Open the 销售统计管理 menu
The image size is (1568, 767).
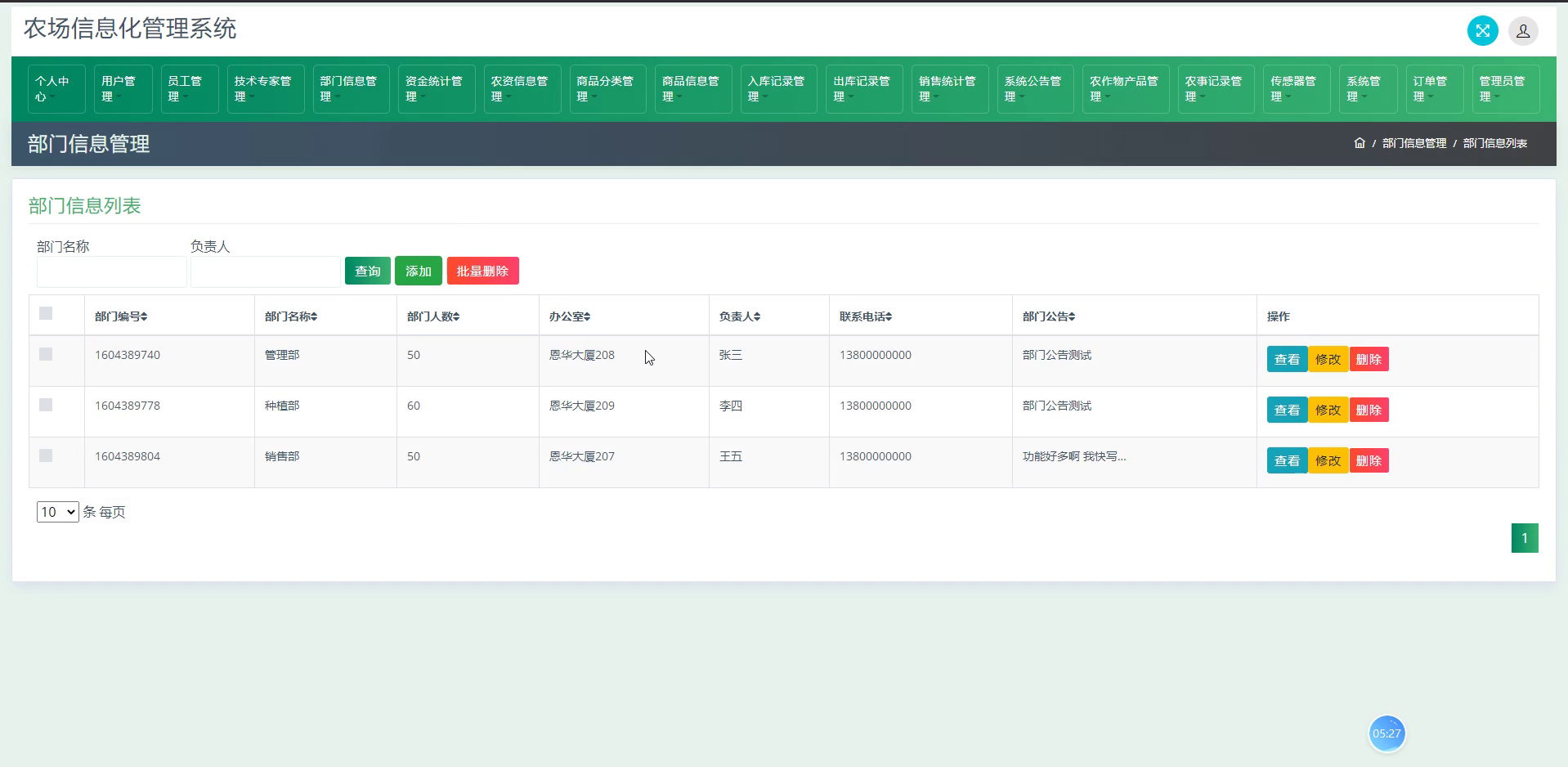point(950,89)
